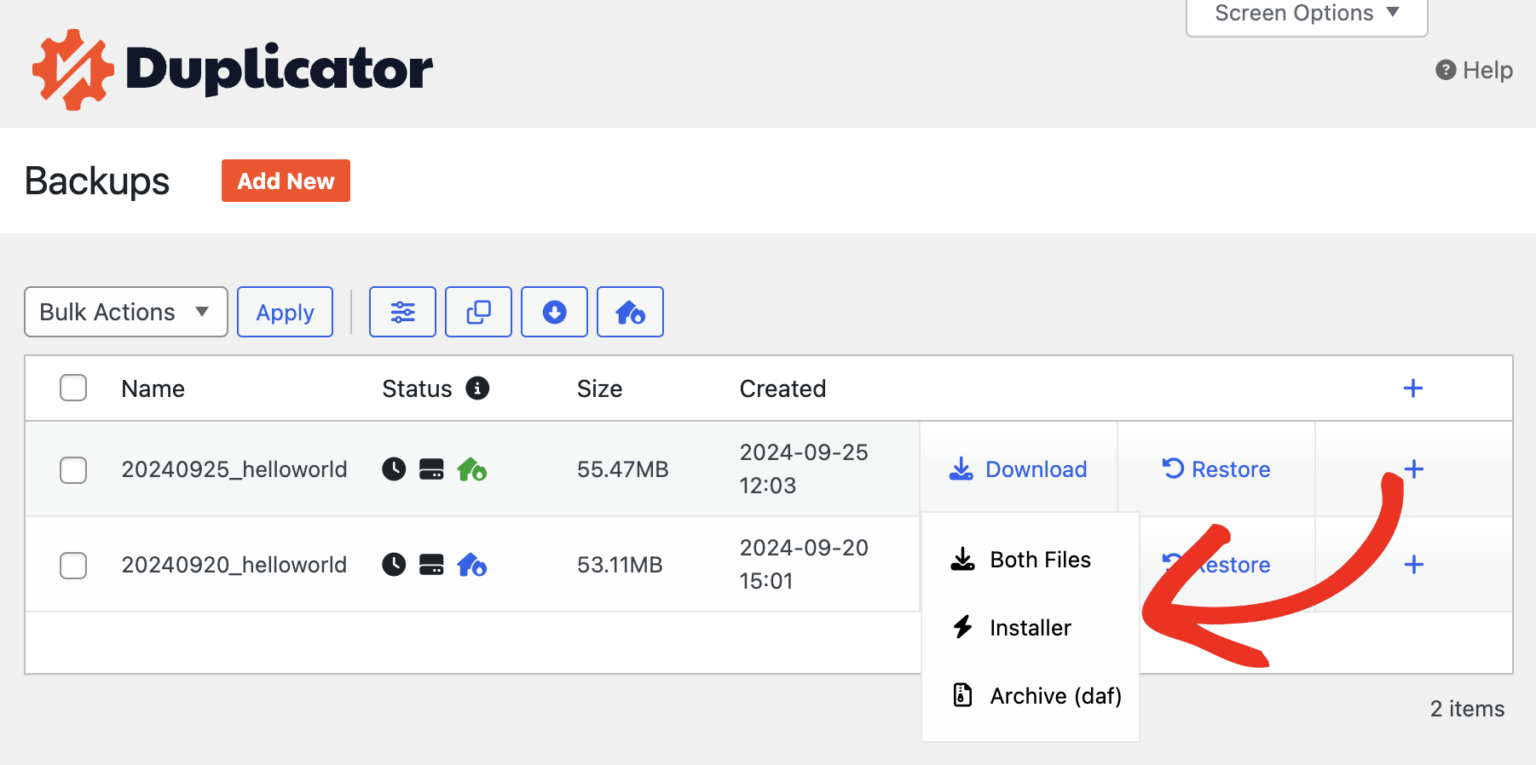
Task: Click the disaster recovery house icon in toolbar
Action: point(630,312)
